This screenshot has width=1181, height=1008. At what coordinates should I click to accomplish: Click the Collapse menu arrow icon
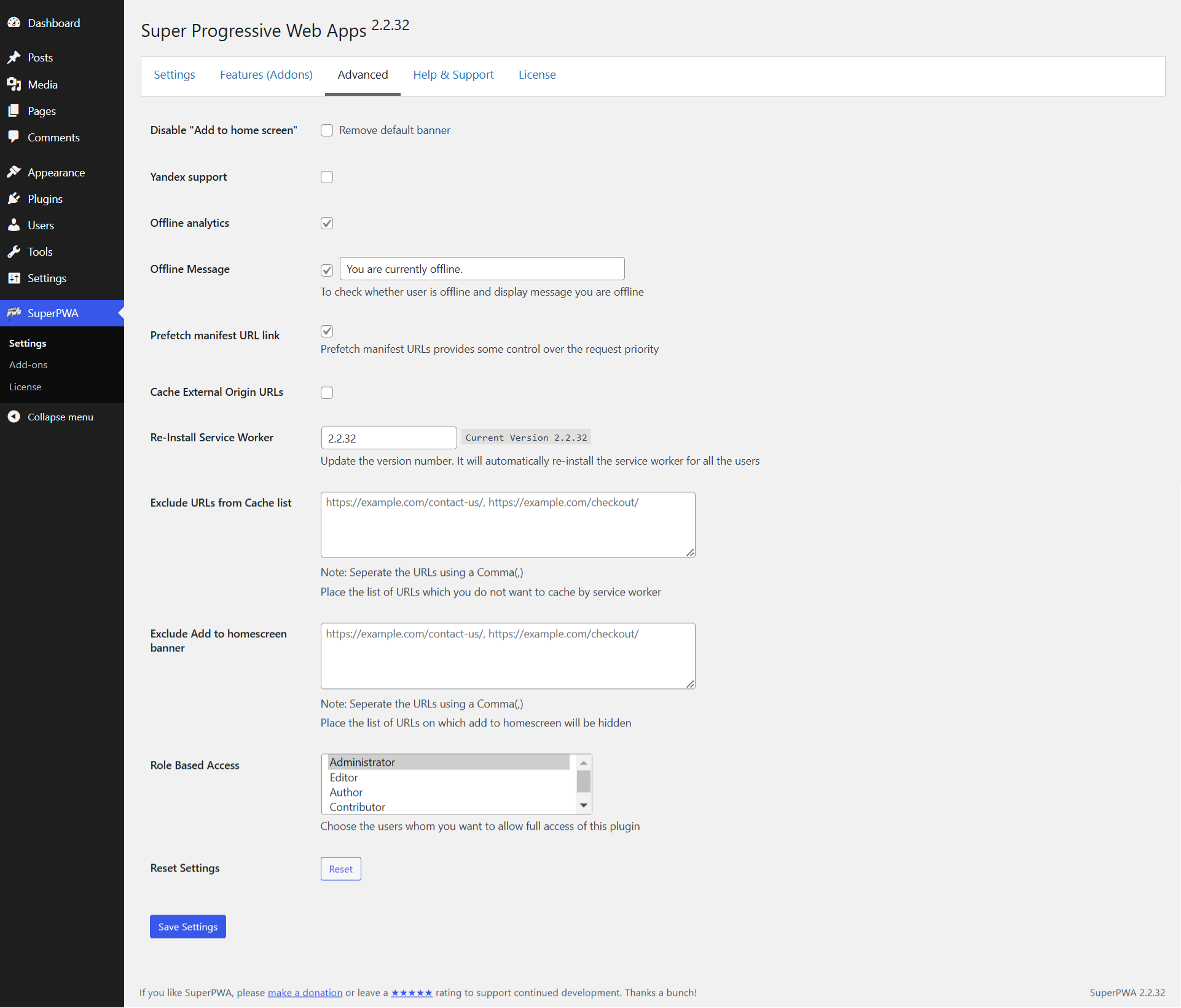click(x=14, y=417)
